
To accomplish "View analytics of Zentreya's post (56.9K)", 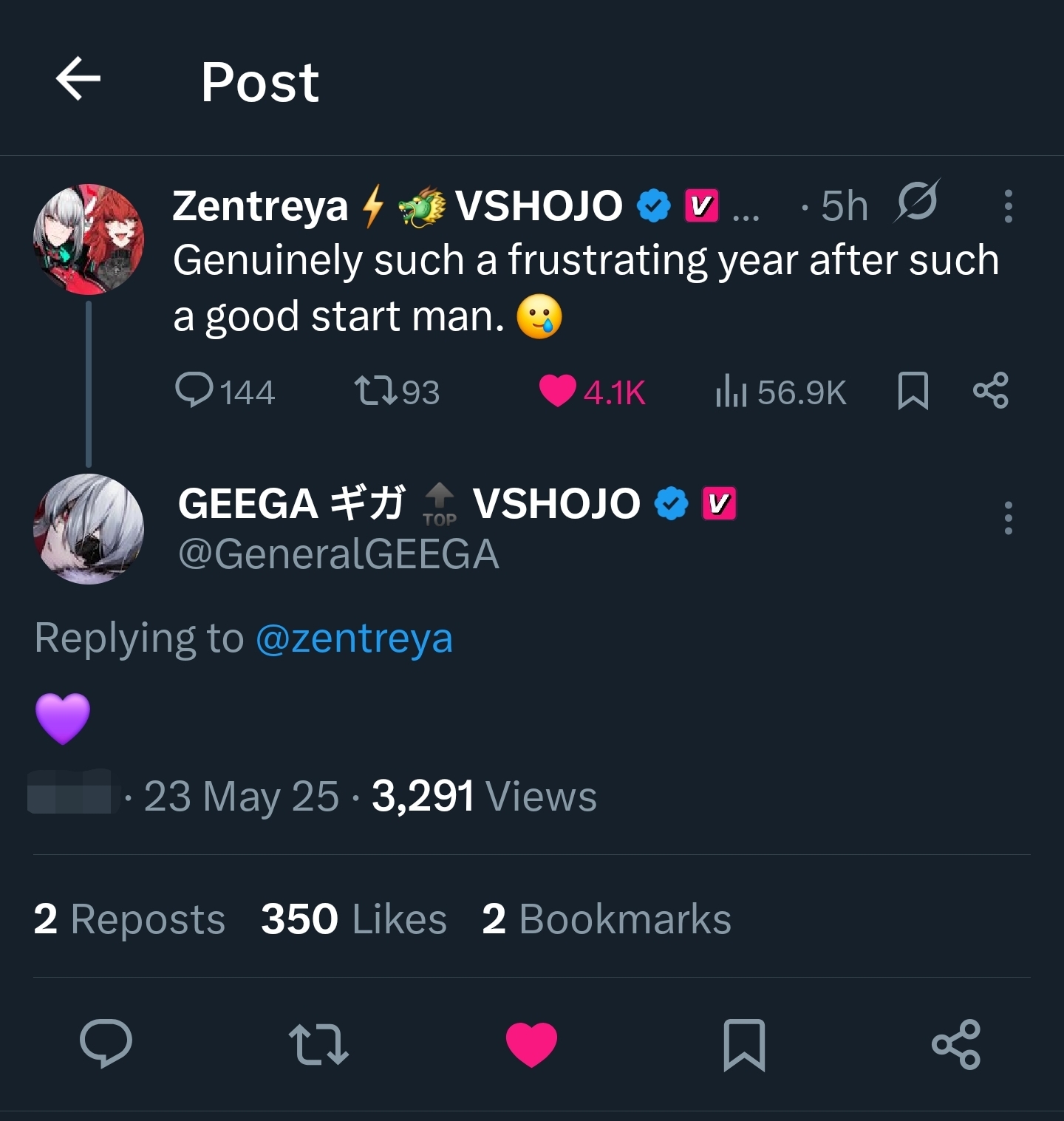I will coord(731,390).
